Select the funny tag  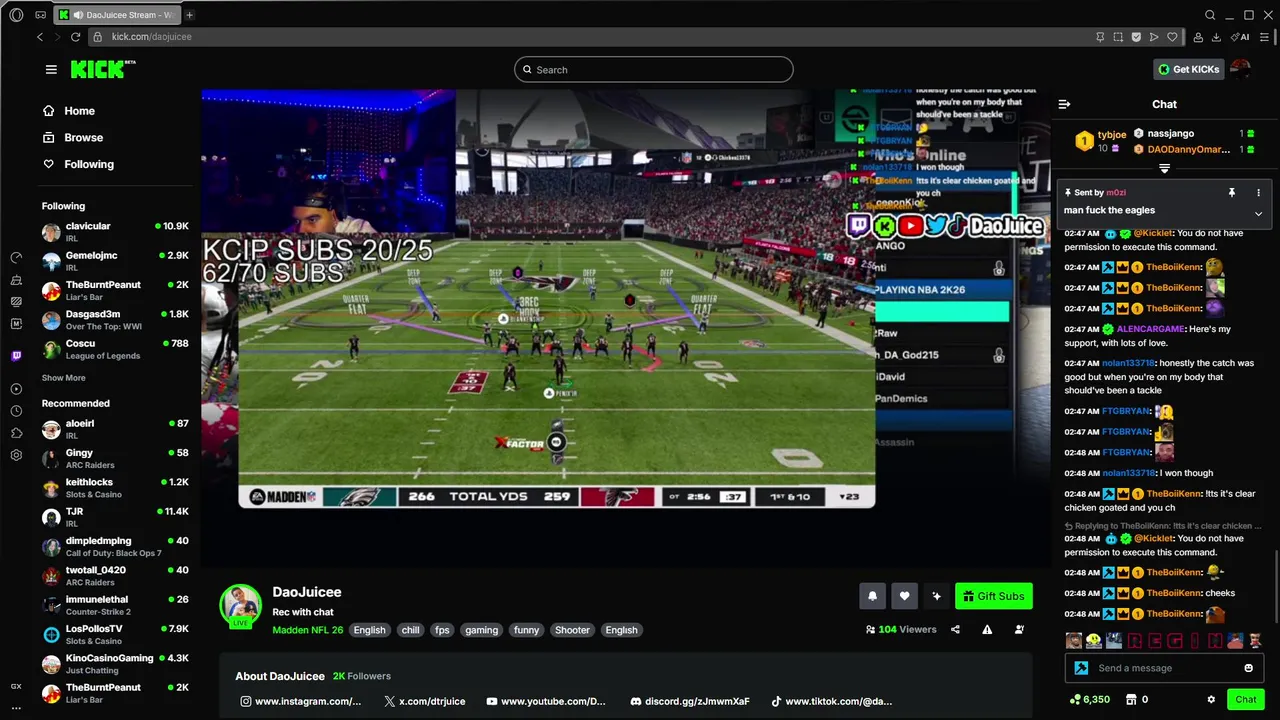tap(526, 630)
